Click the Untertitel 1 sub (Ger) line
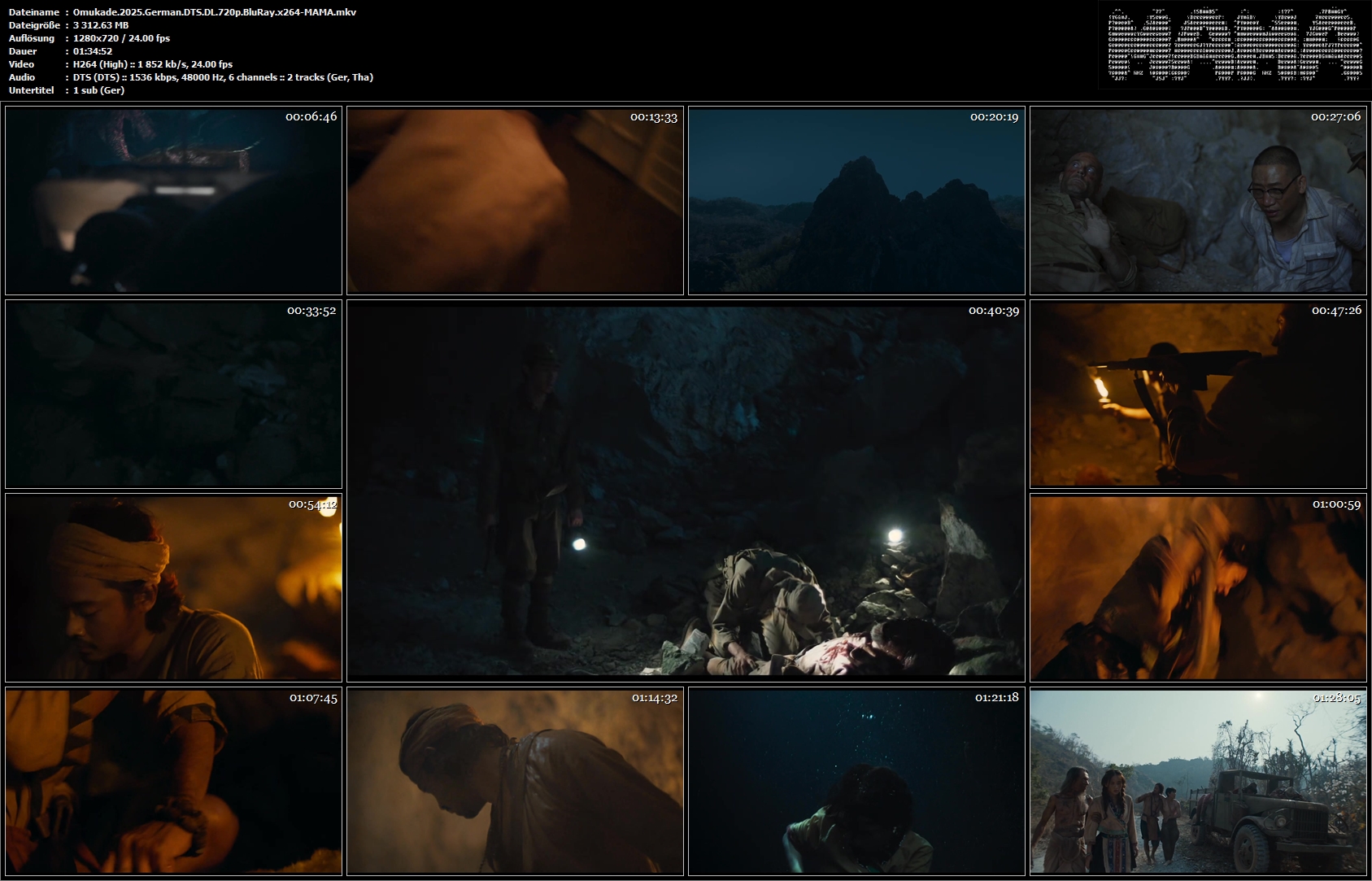Viewport: 1372px width, 881px height. 98,90
